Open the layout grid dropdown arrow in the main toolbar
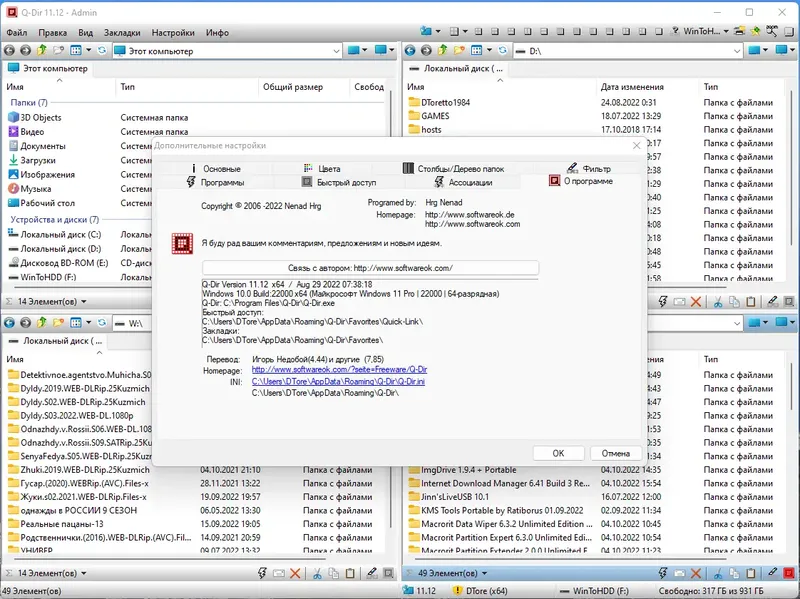Image resolution: width=800 pixels, height=599 pixels. [x=465, y=32]
